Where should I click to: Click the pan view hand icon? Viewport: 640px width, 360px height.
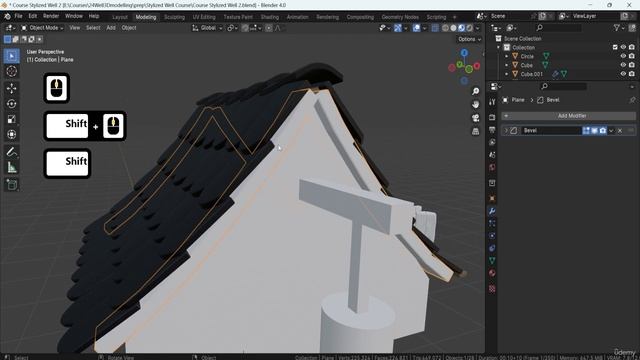(x=476, y=104)
